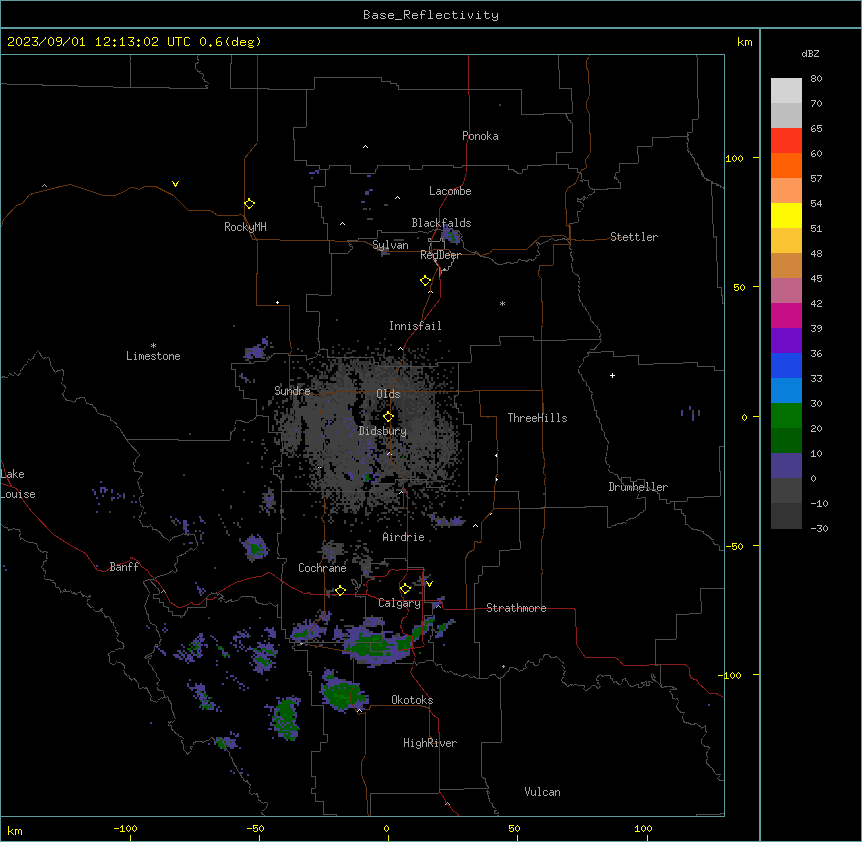Viewport: 862px width, 842px height.
Task: Click the Sylvan city label
Action: [x=390, y=245]
